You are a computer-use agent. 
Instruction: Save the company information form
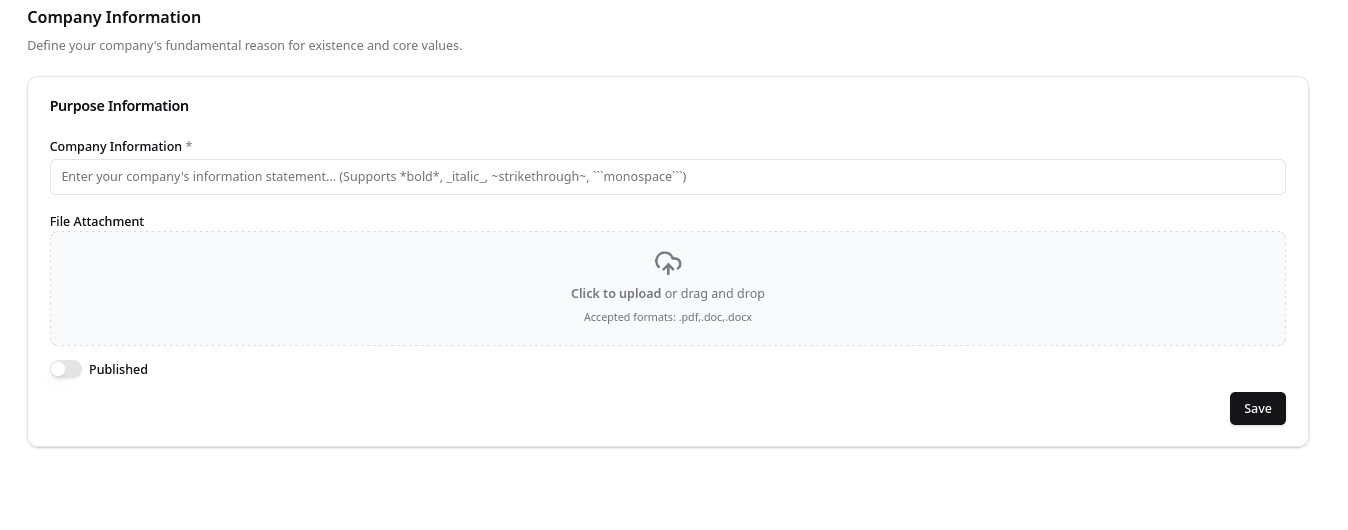[1257, 408]
